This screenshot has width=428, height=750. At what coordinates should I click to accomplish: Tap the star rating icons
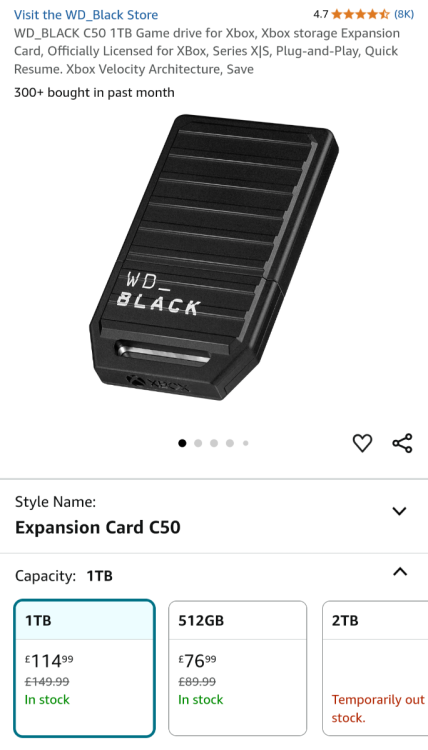coord(360,14)
